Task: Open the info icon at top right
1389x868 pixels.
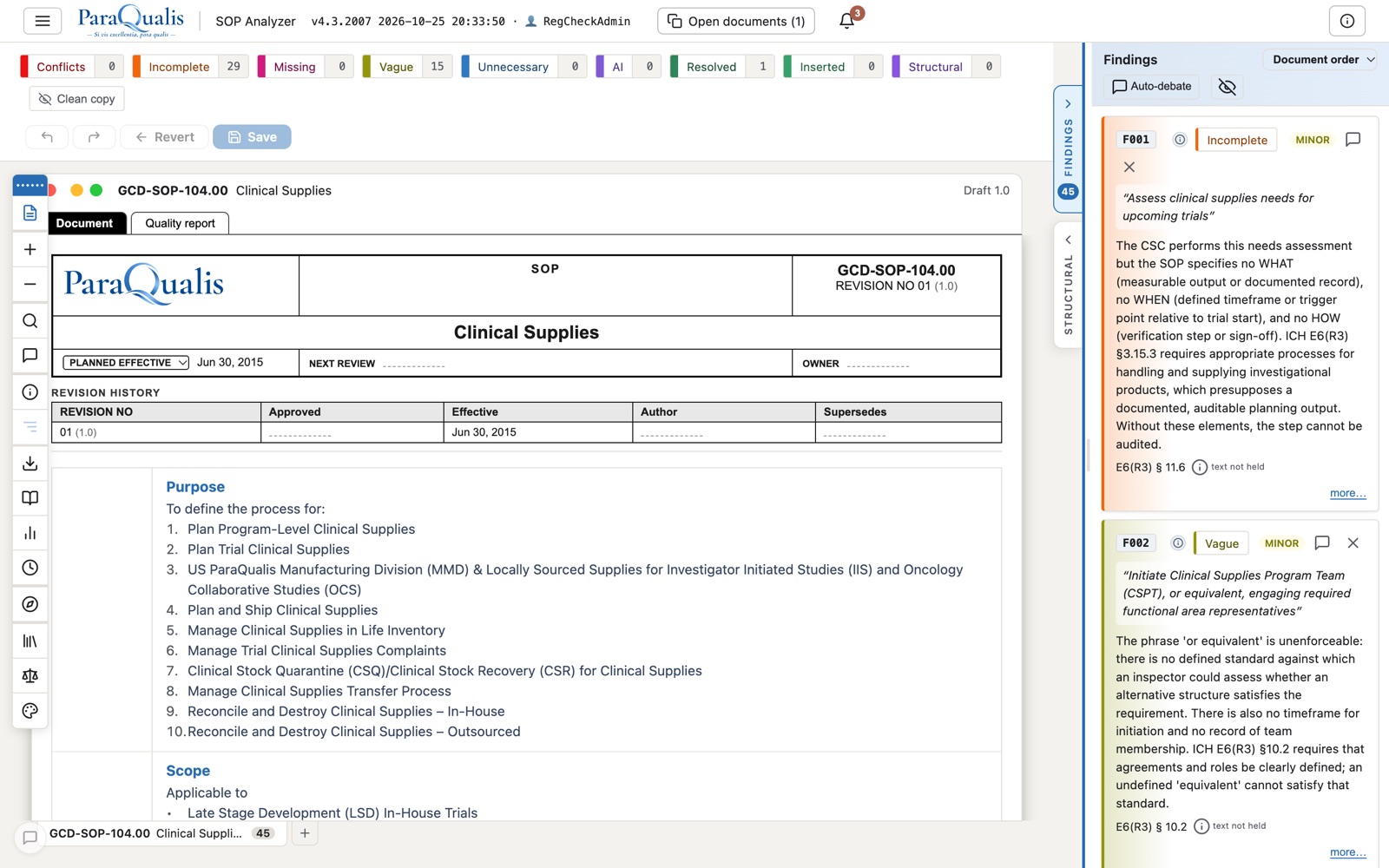Action: point(1346,21)
